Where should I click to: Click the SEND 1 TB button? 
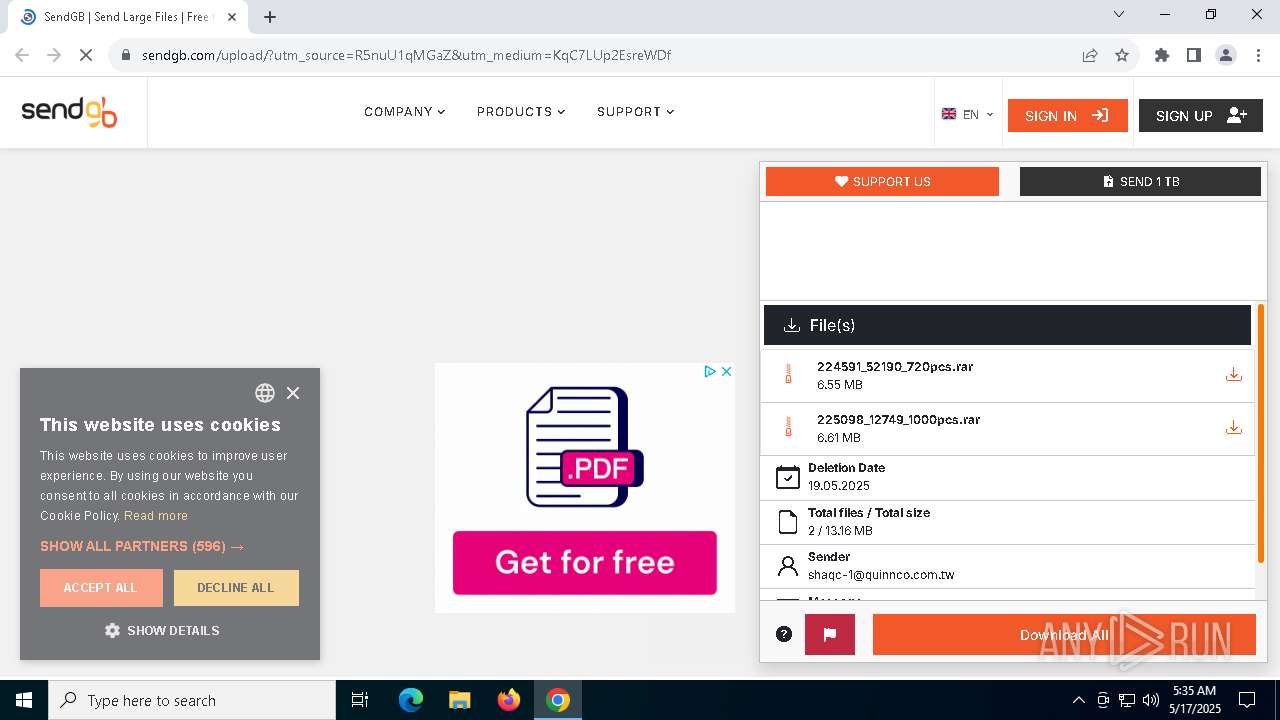1140,181
